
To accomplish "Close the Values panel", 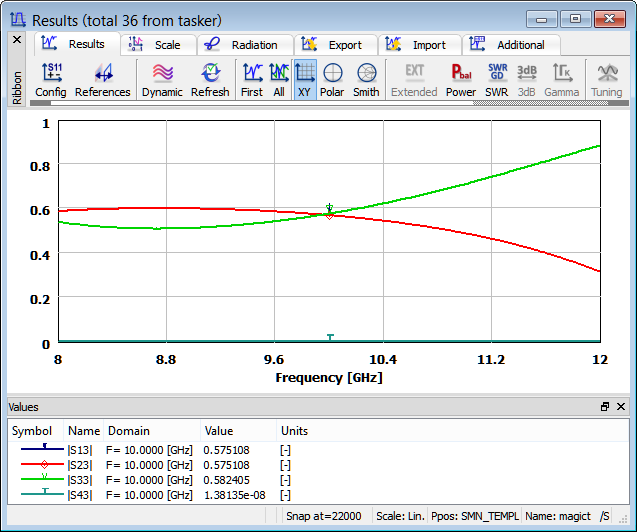I will click(621, 407).
